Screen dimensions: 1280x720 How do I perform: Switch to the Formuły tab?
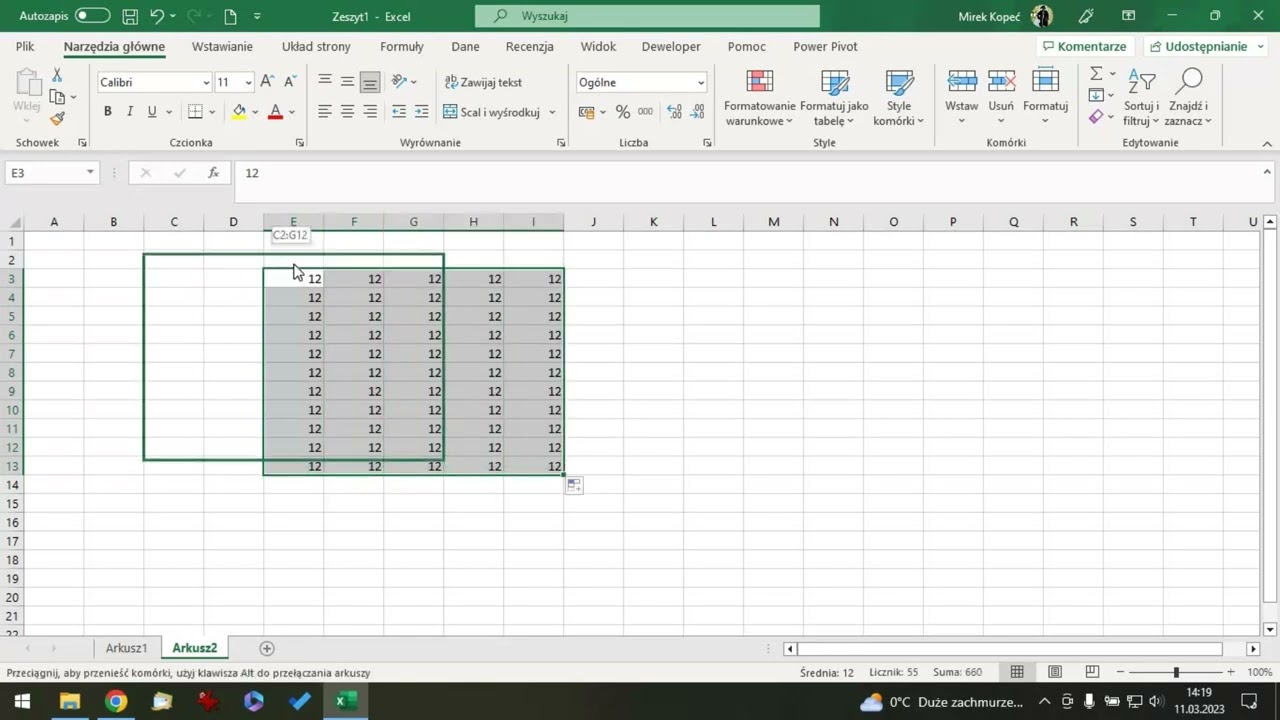point(402,46)
